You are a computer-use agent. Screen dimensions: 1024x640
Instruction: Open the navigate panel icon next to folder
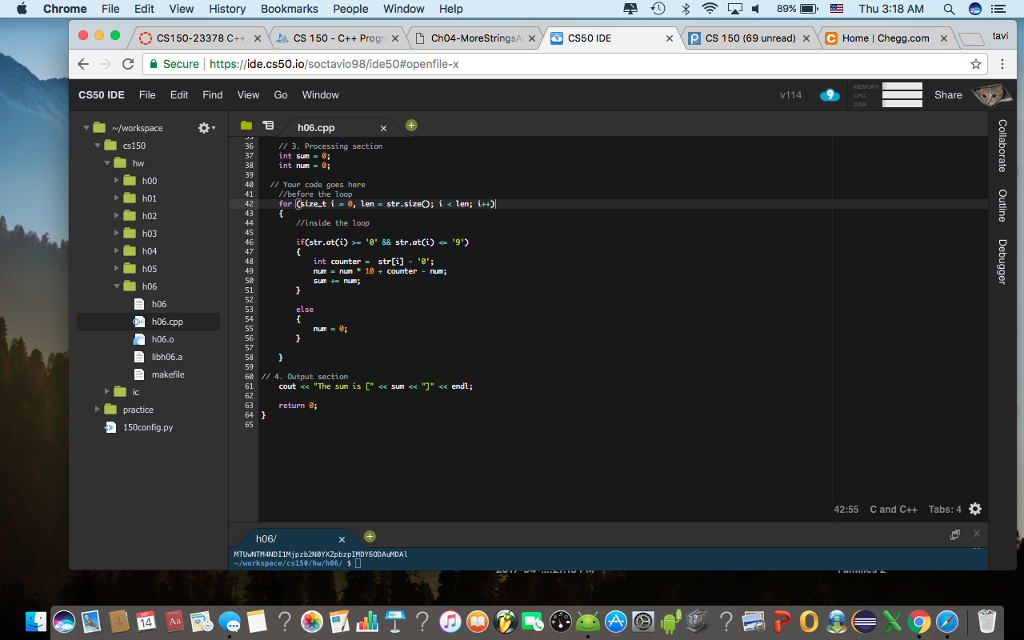(268, 125)
